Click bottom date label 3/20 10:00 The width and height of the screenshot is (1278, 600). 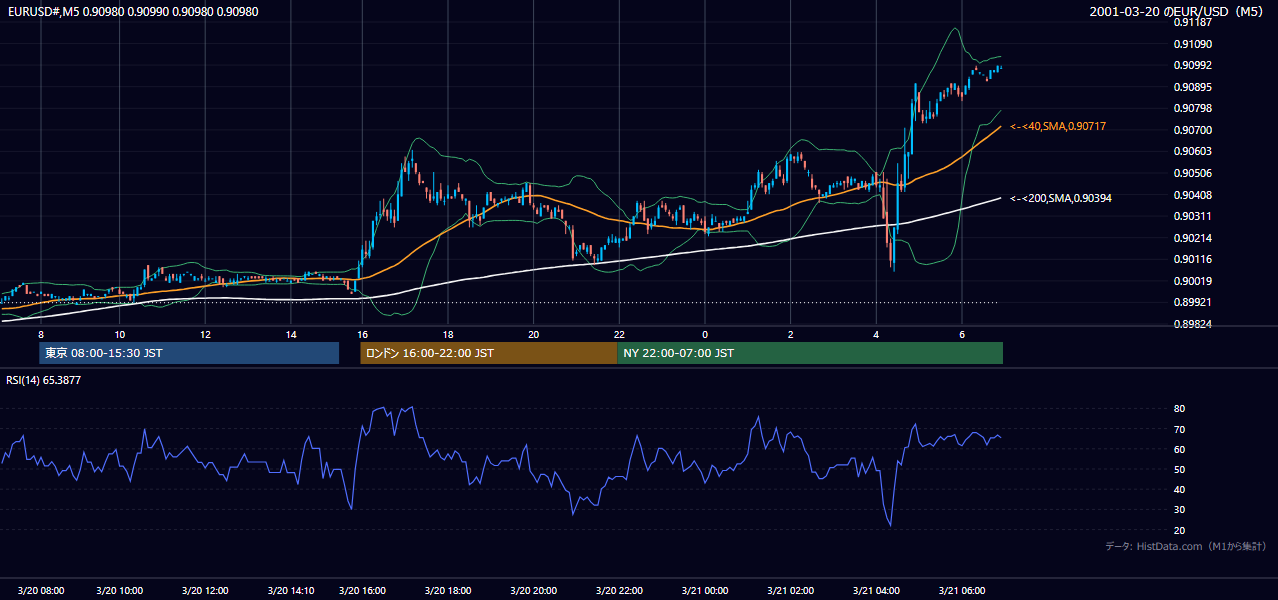[x=119, y=590]
